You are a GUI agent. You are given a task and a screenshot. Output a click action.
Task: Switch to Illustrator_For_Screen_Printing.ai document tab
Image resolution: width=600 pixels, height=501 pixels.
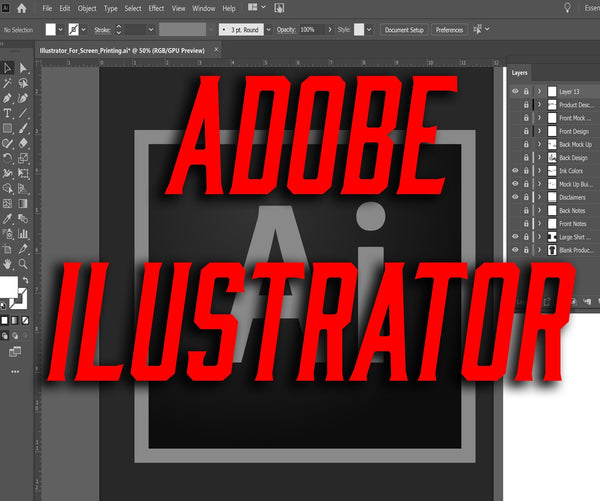[x=122, y=51]
